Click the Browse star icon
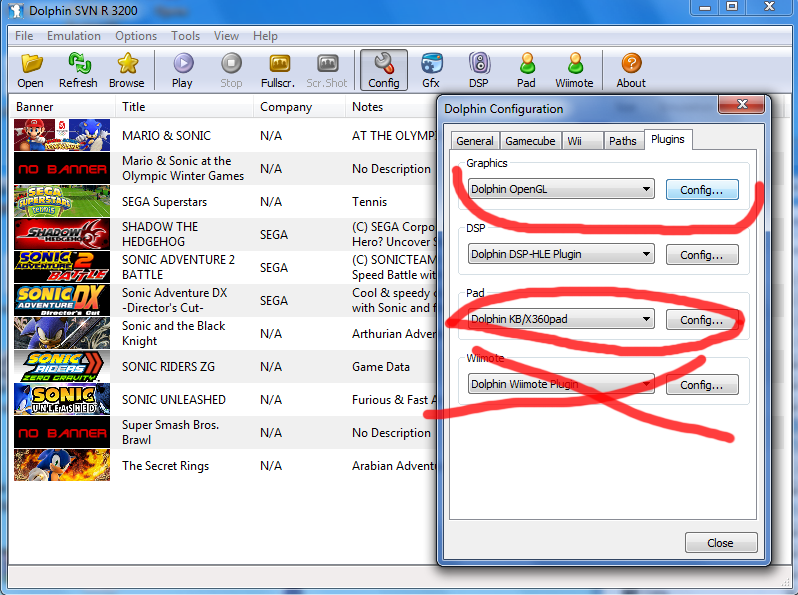This screenshot has height=595, width=798. pos(127,70)
